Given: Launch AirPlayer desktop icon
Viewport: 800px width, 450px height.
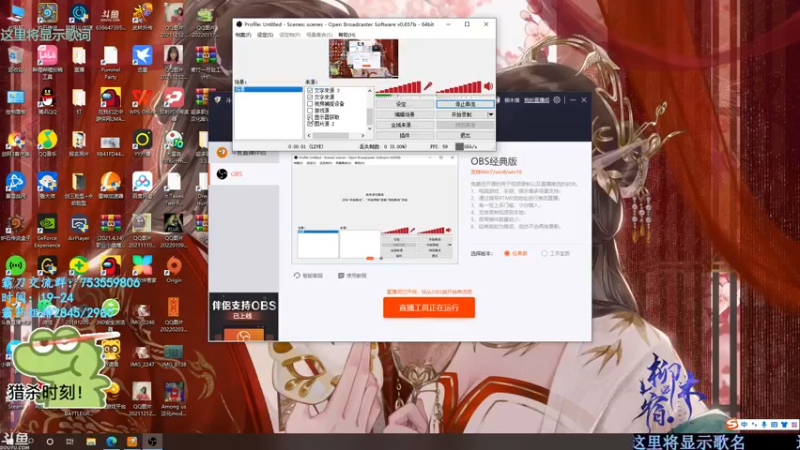Looking at the screenshot, I should (x=79, y=227).
